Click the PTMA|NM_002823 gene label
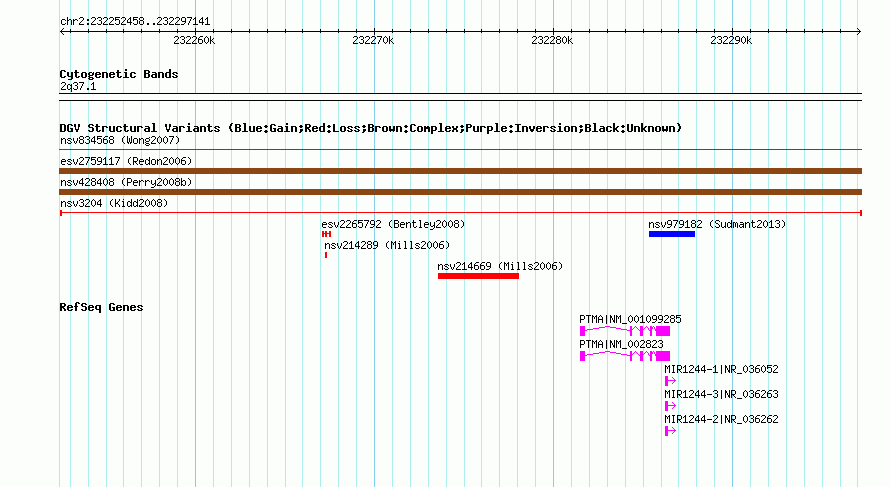The image size is (890, 487). click(x=621, y=345)
